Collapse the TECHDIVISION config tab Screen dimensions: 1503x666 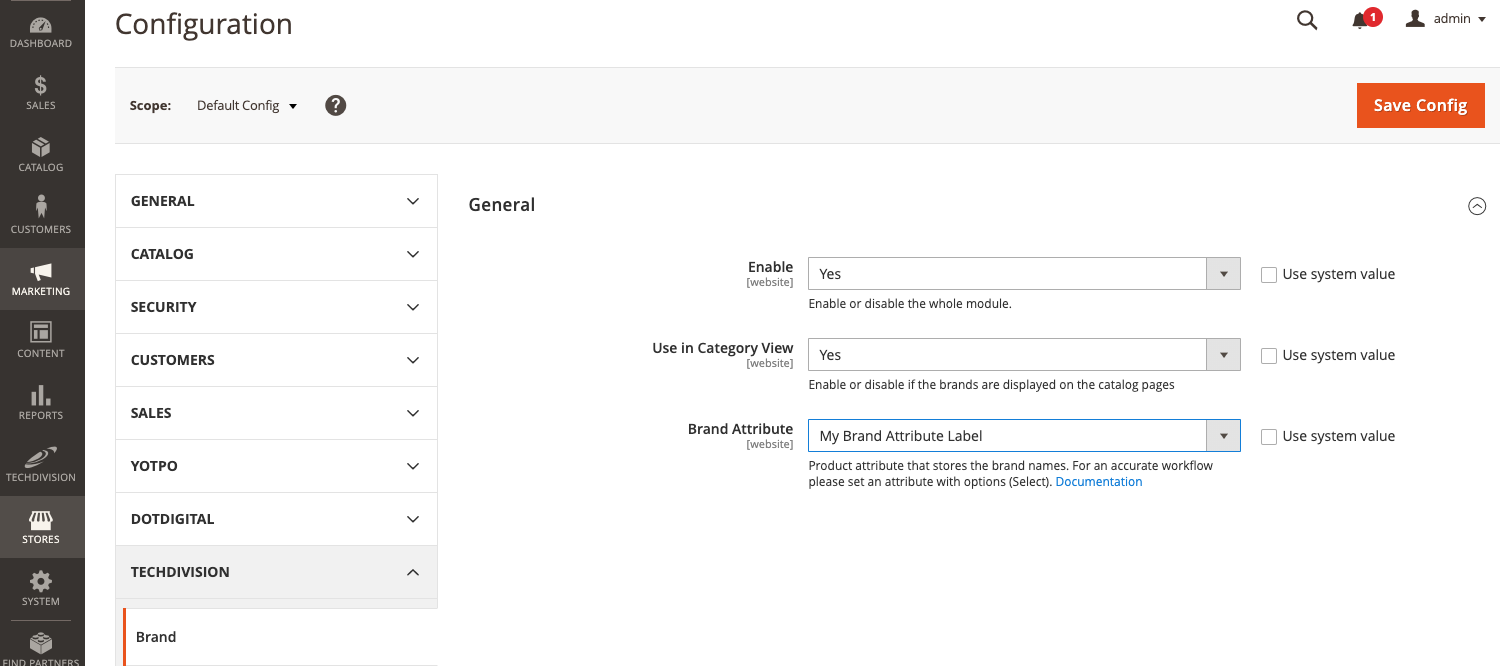point(276,572)
